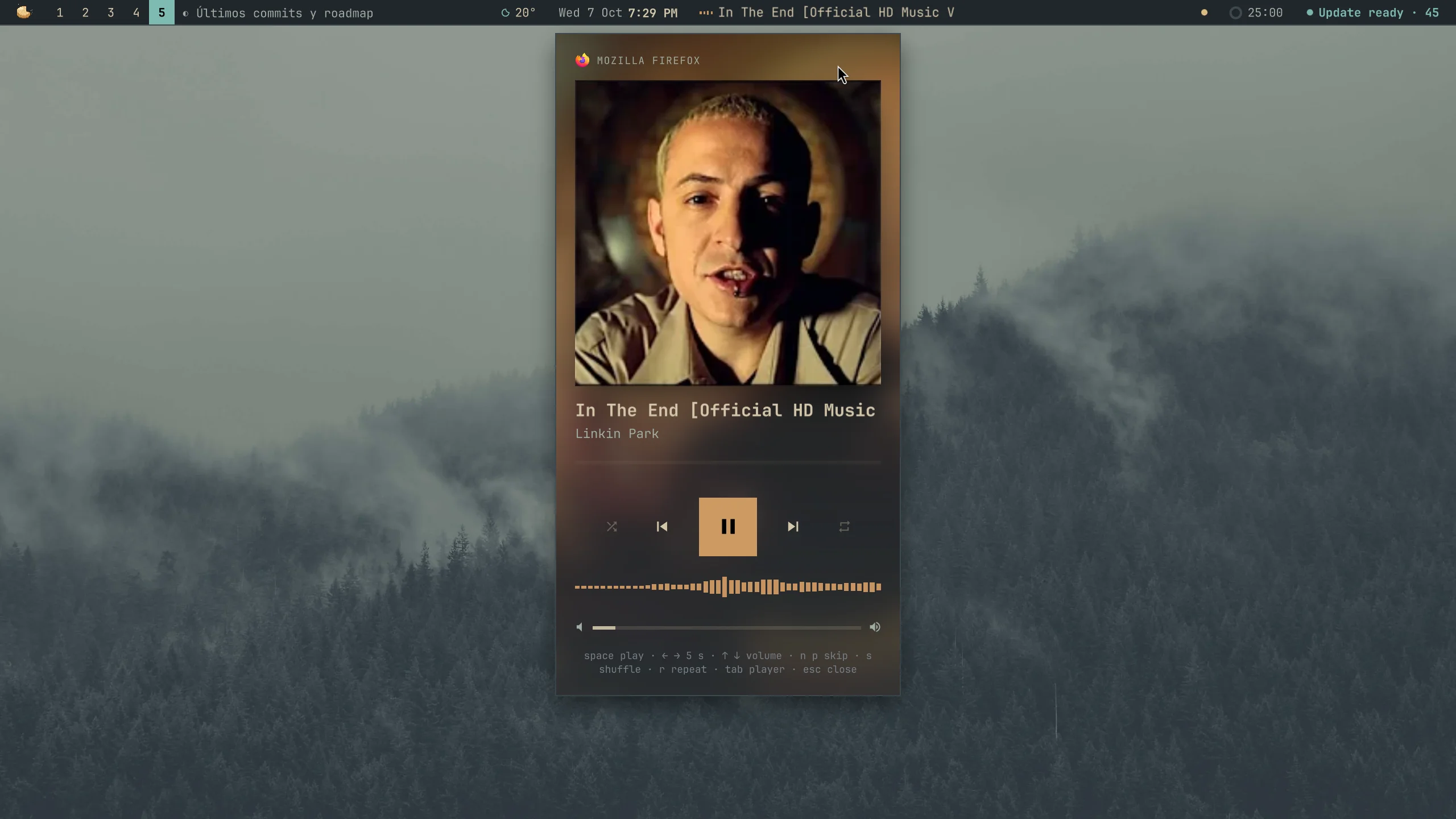The width and height of the screenshot is (1456, 819).
Task: Switch to workspace 4
Action: tap(136, 13)
